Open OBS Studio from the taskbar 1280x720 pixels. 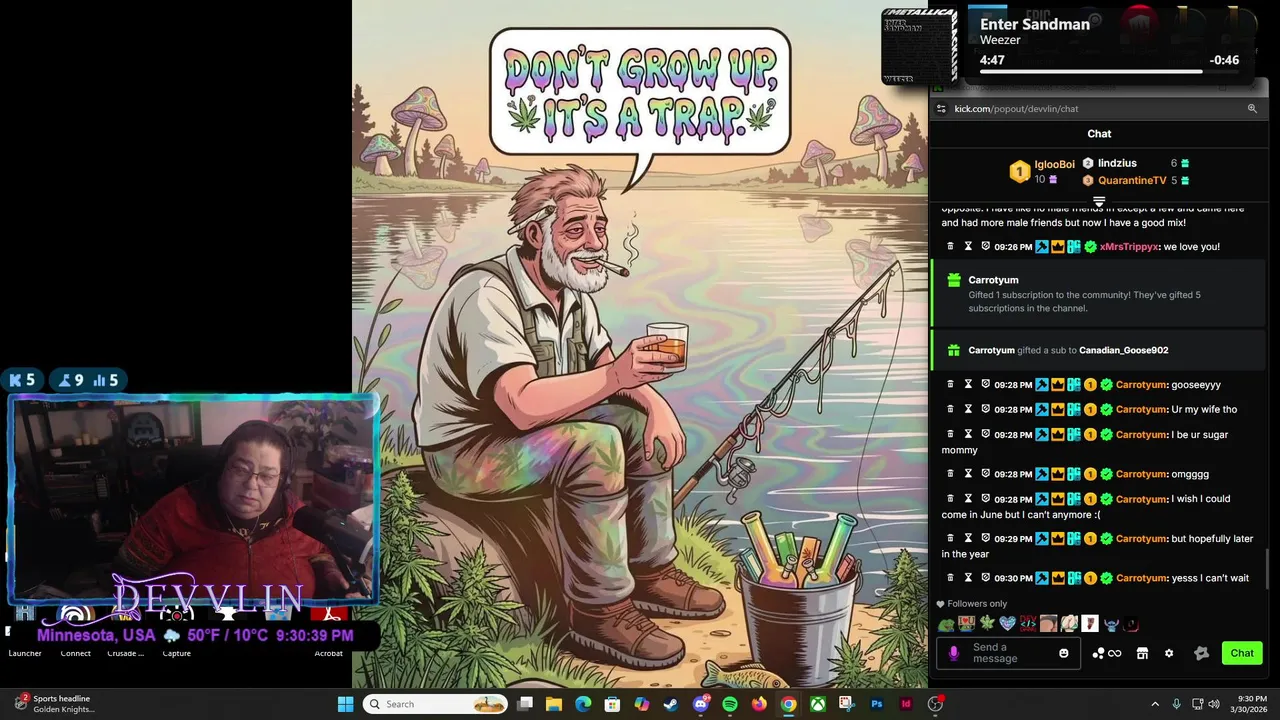pyautogui.click(x=936, y=704)
